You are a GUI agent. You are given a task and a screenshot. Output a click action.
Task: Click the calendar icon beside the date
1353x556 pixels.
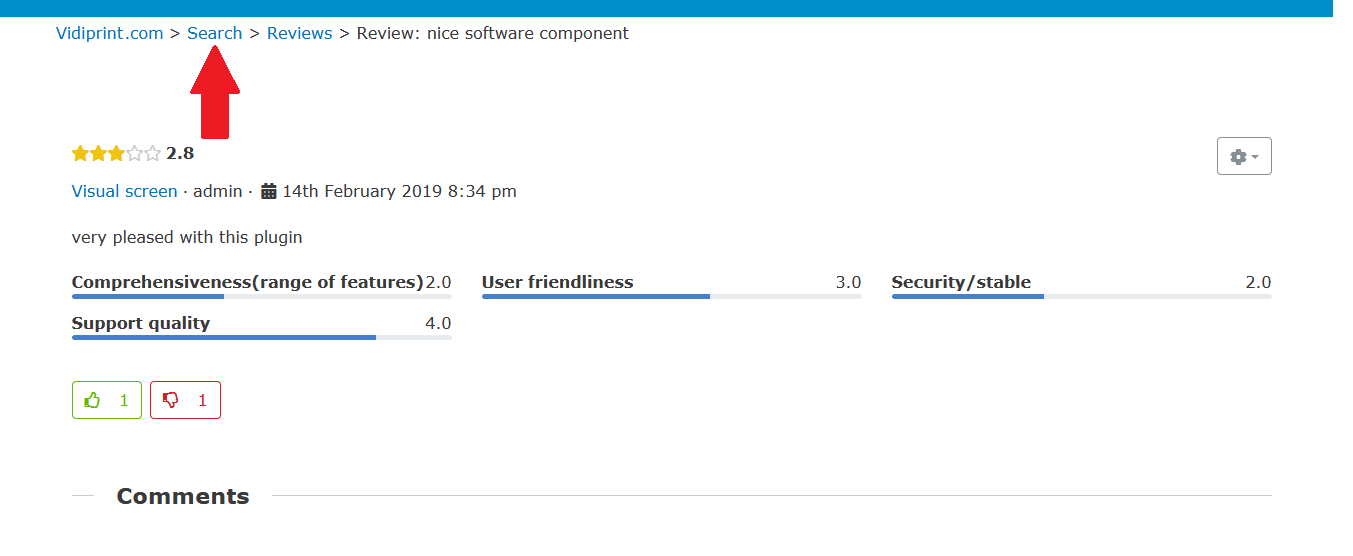pyautogui.click(x=269, y=191)
